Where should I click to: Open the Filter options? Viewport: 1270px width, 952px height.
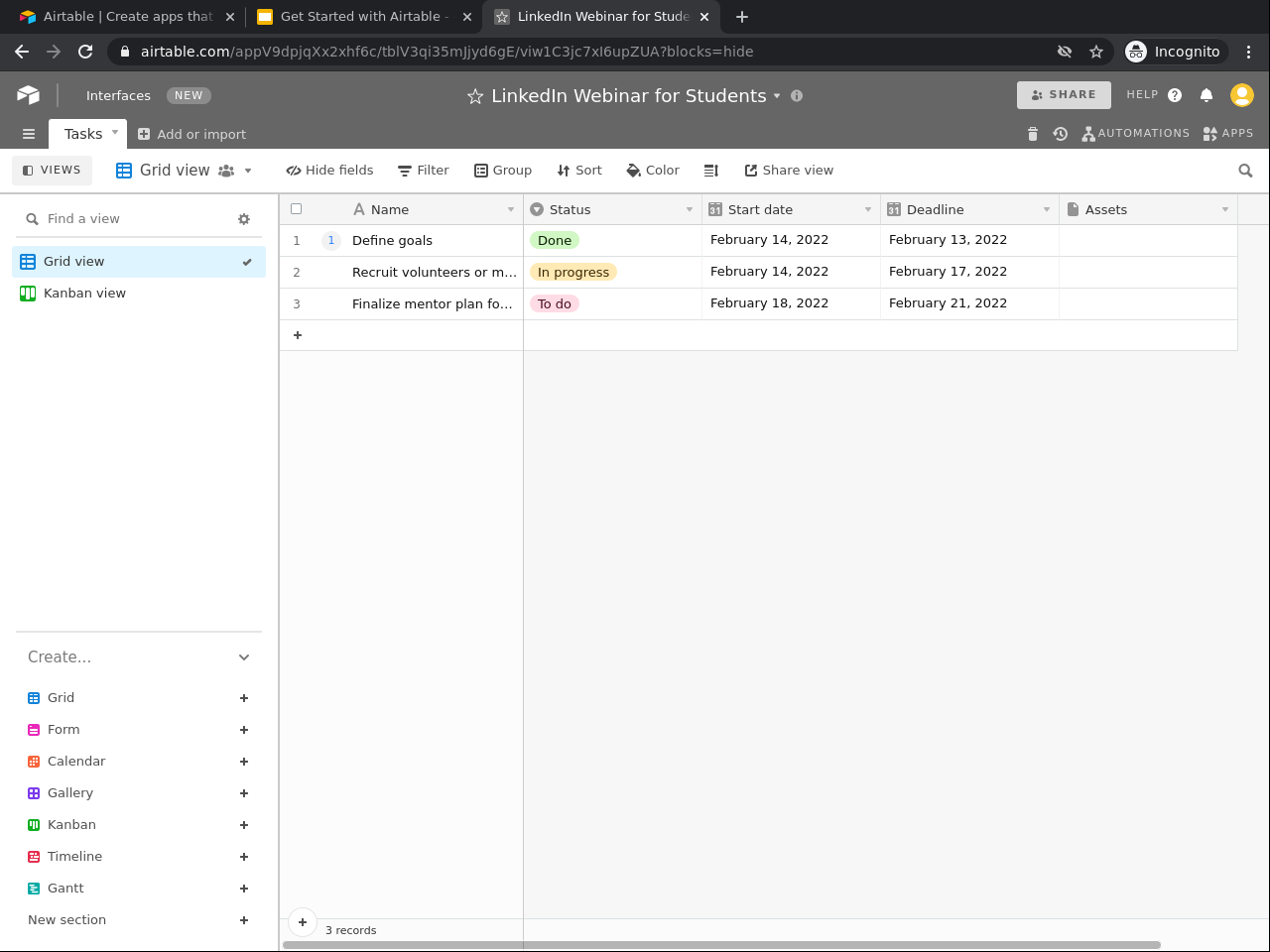pos(424,171)
